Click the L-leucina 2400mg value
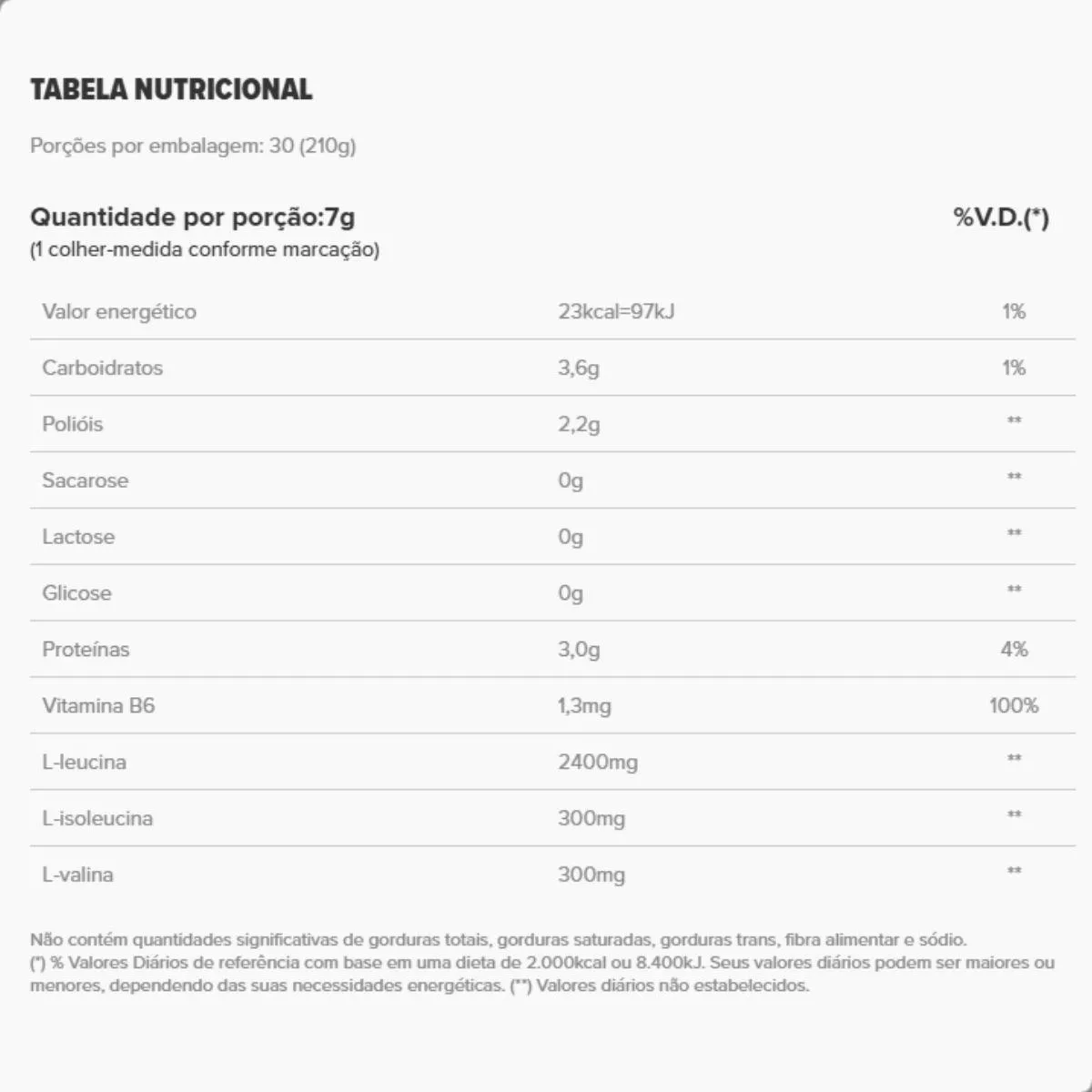Viewport: 1092px width, 1092px height. (598, 763)
